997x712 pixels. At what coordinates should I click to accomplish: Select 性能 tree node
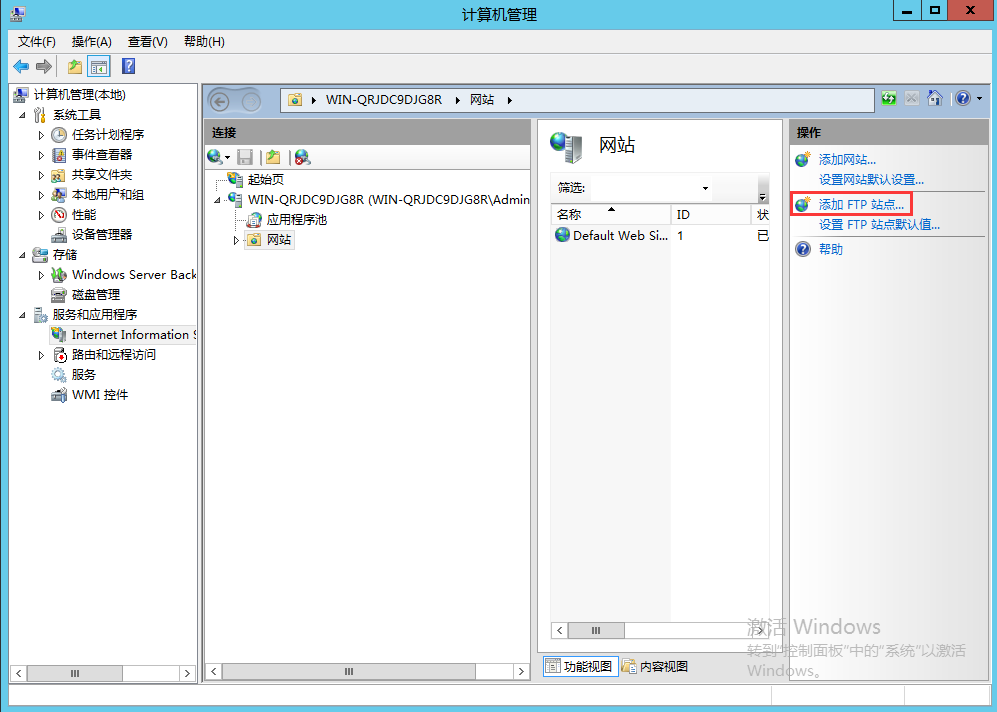84,215
